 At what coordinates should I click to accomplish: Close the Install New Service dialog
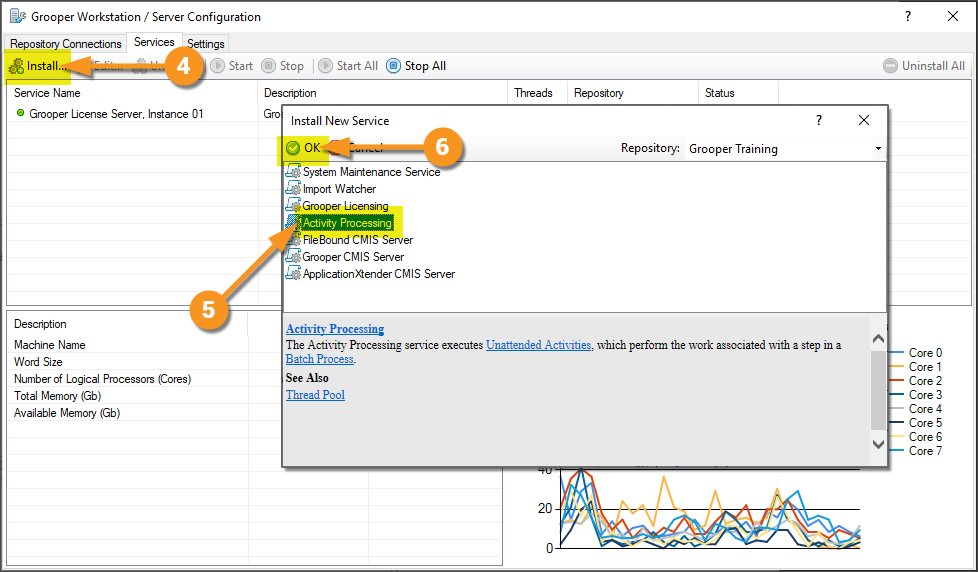pyautogui.click(x=864, y=120)
